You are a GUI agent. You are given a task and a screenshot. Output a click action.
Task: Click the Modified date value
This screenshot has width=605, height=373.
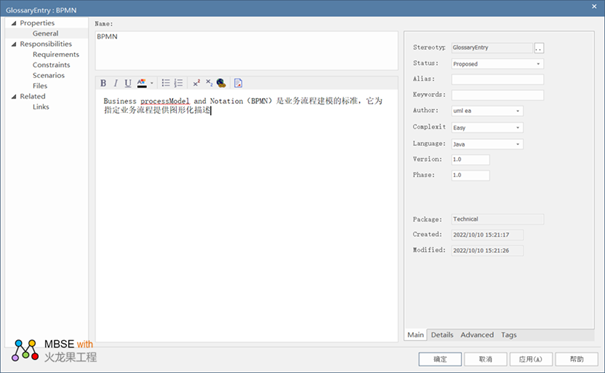click(487, 251)
